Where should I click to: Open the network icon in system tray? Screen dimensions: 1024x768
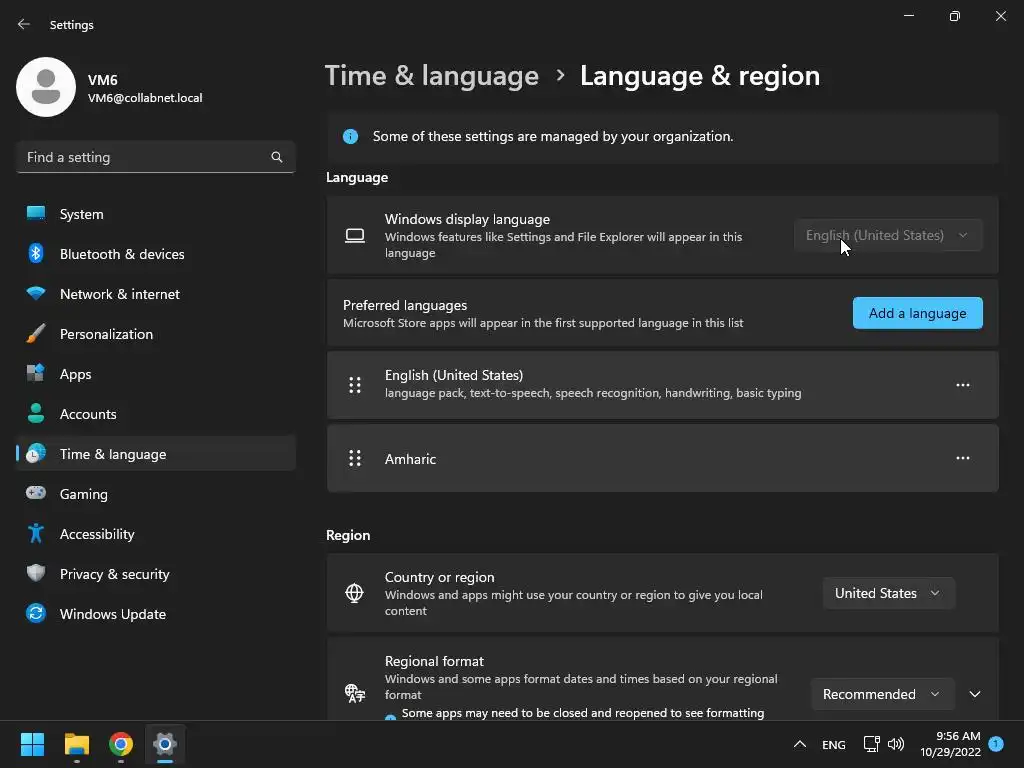(871, 744)
